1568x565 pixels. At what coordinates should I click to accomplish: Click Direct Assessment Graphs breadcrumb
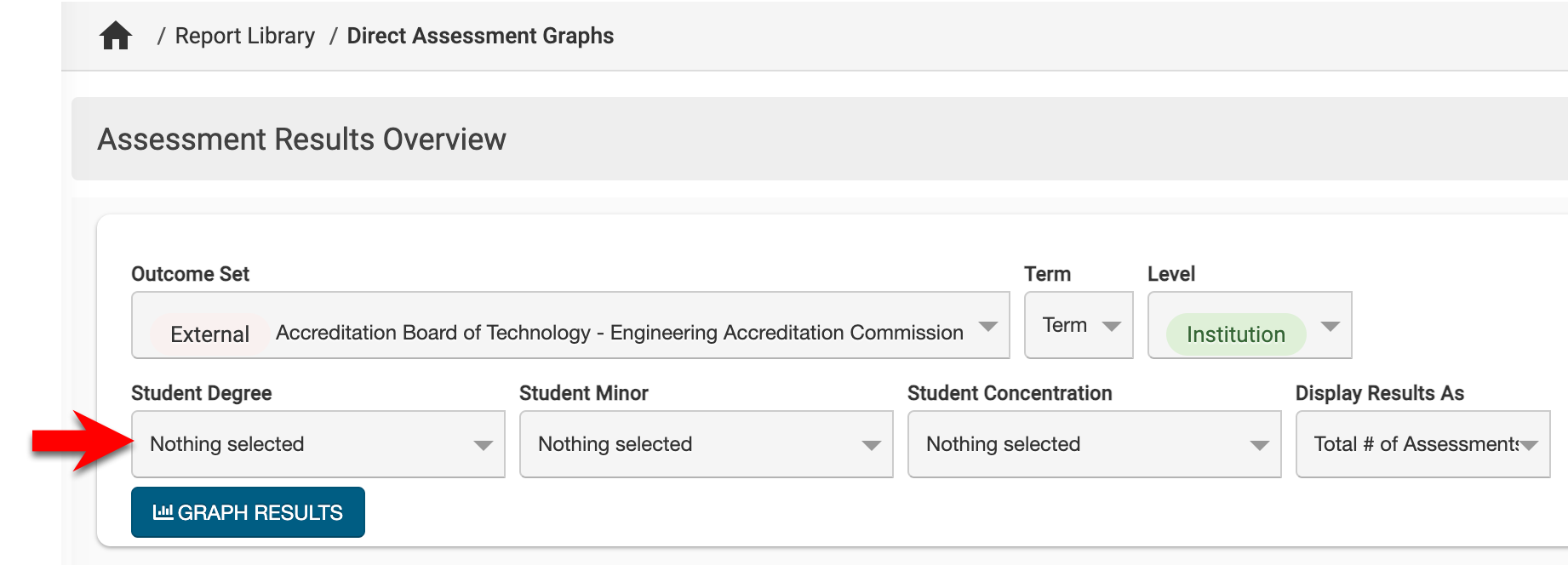coord(480,36)
